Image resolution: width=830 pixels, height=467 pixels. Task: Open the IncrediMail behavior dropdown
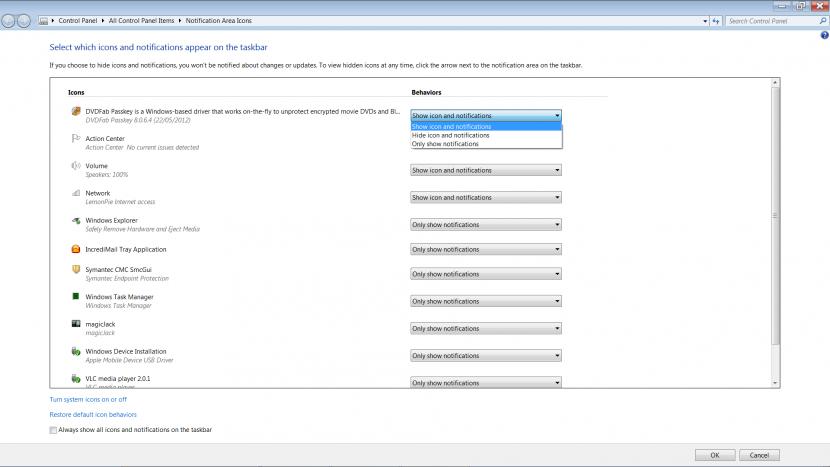pyautogui.click(x=485, y=249)
